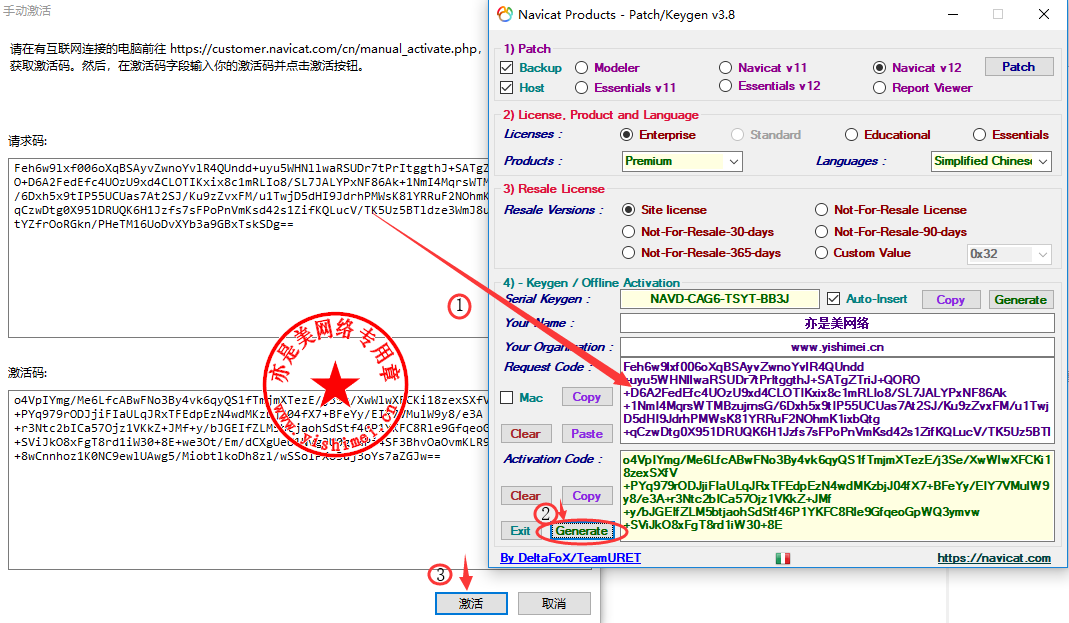Choose the Navicat v11 radio button
This screenshot has width=1069, height=623.
(725, 67)
